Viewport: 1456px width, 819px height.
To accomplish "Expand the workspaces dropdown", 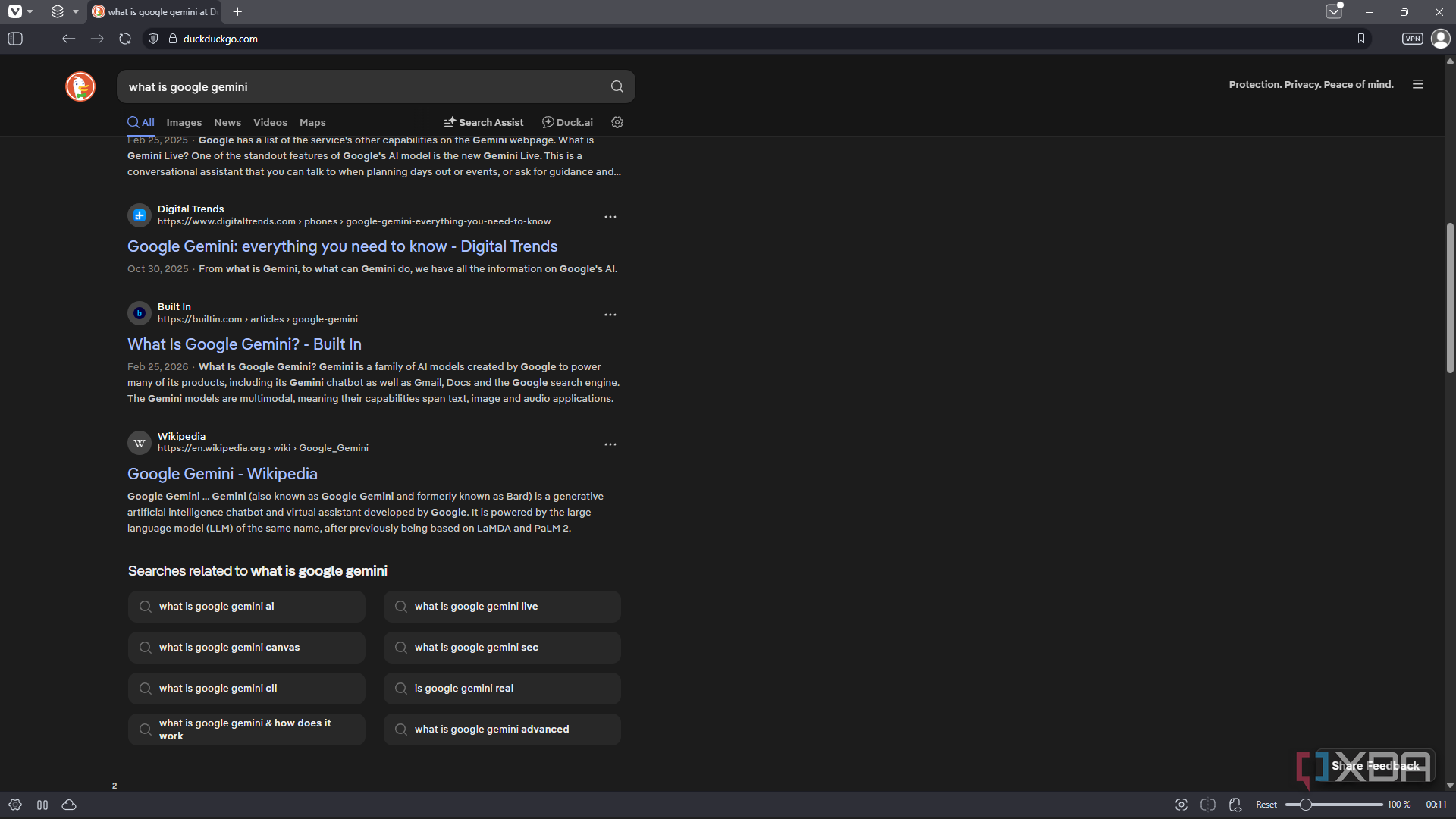I will tap(75, 12).
